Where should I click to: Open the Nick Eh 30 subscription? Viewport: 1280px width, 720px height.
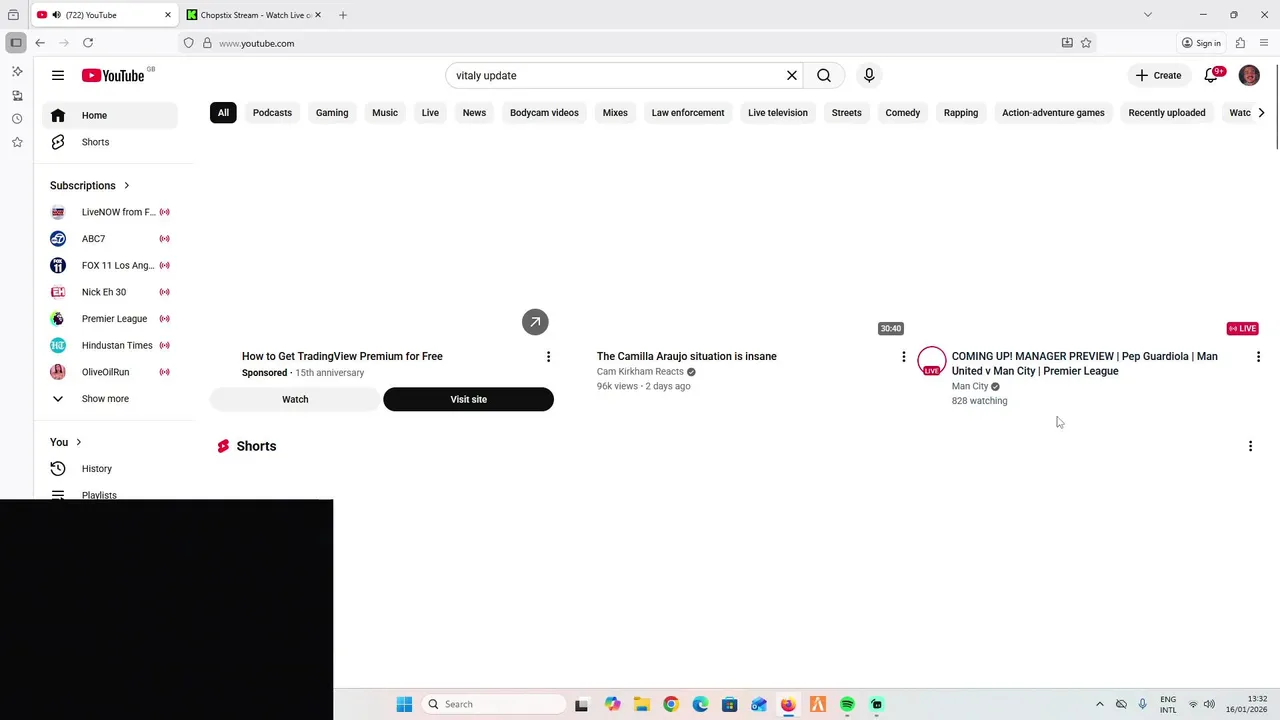(x=110, y=292)
